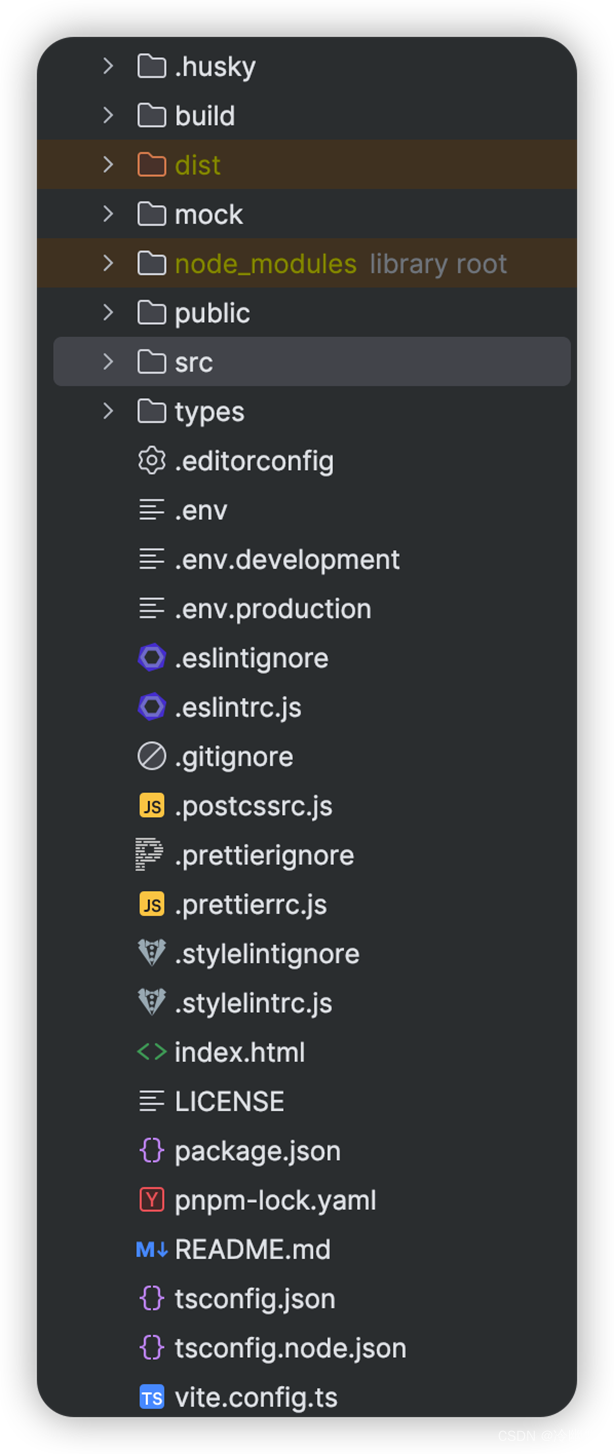Open the .prettierrc.js file name
This screenshot has height=1454, width=614.
pos(251,905)
